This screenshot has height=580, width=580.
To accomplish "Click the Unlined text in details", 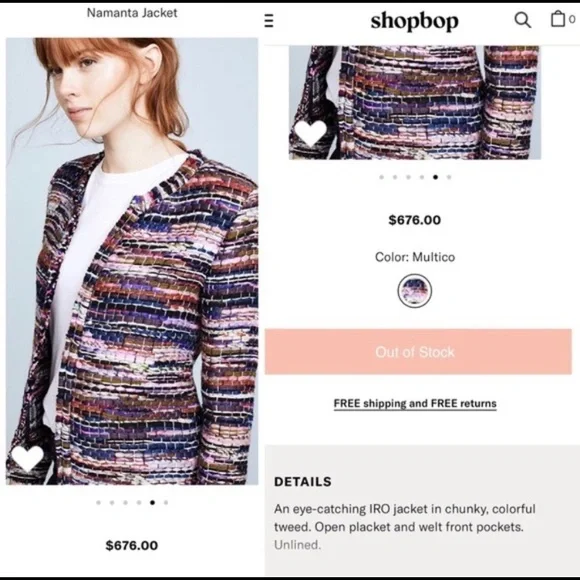I will (297, 545).
